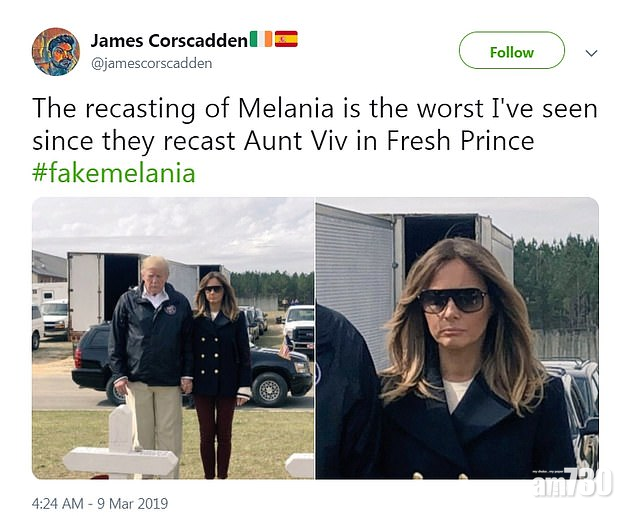634x516 pixels.
Task: Click the Spain flag emoji
Action: coord(286,40)
